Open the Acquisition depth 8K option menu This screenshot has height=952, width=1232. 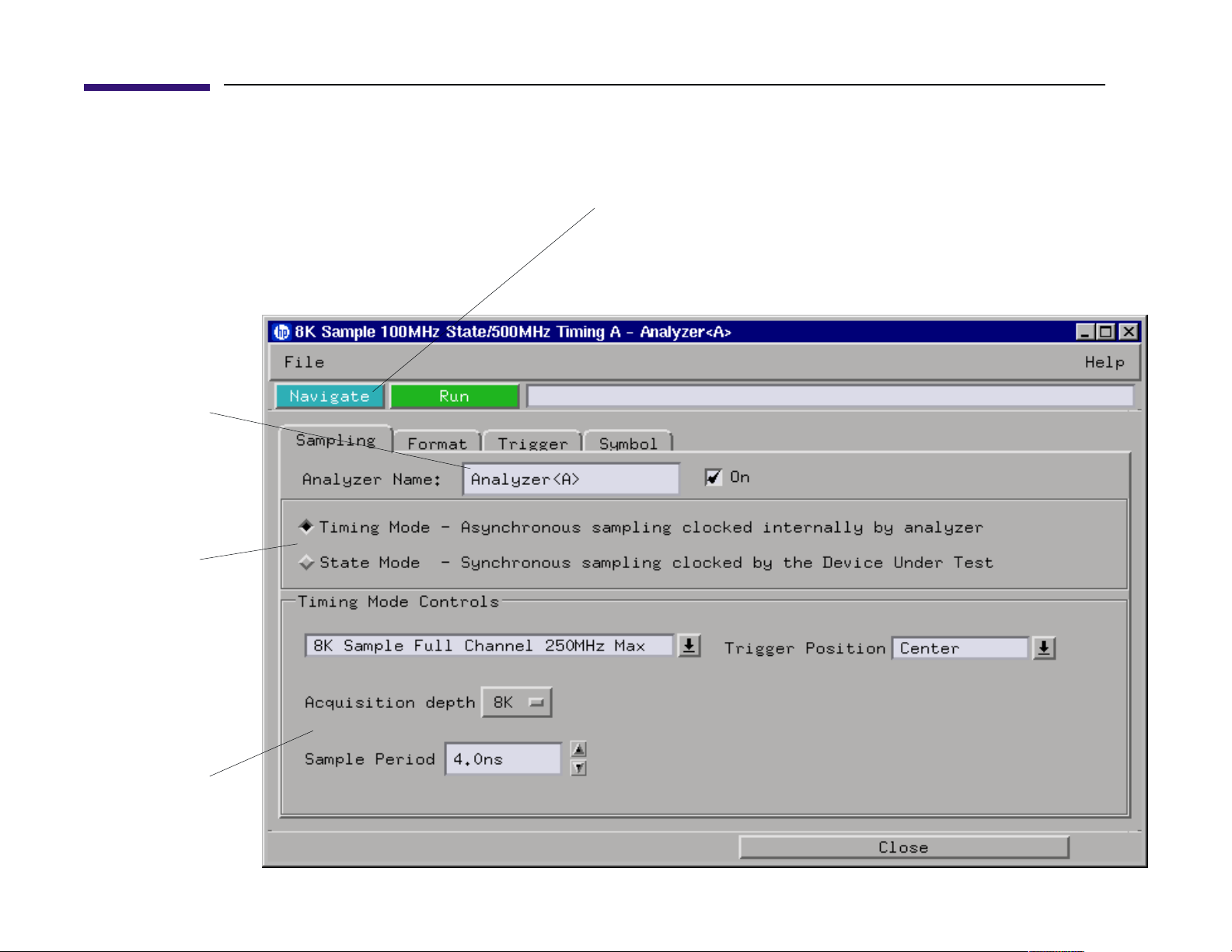click(517, 703)
